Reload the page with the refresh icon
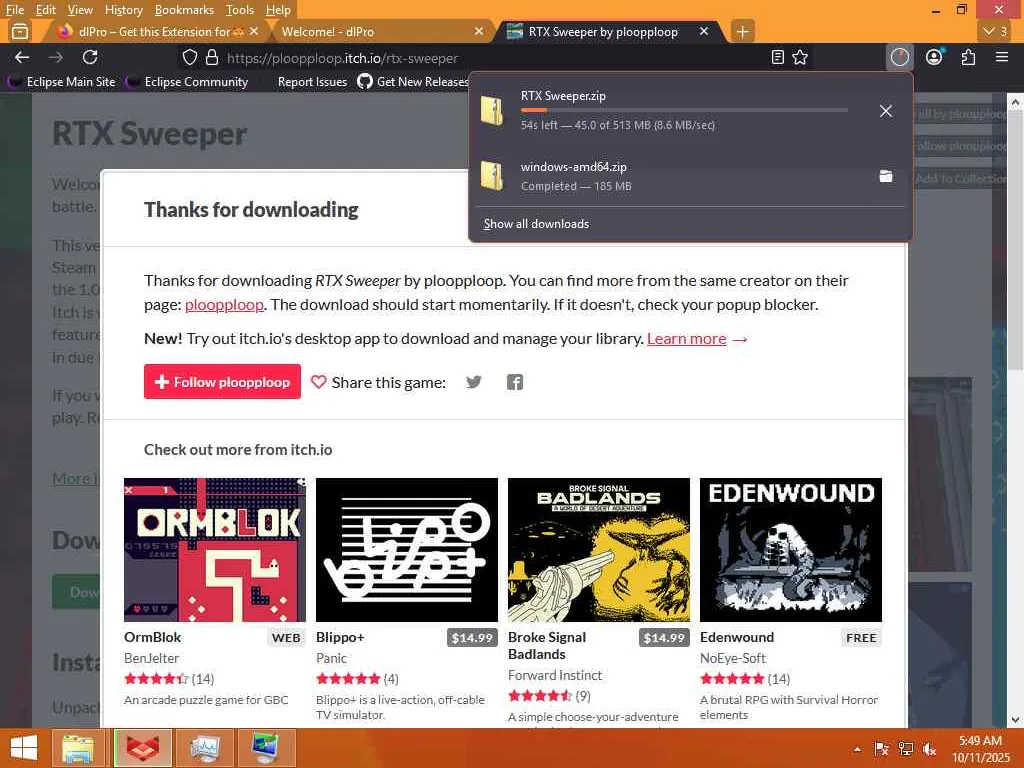Screen dimensions: 1024x768 pyautogui.click(x=90, y=57)
